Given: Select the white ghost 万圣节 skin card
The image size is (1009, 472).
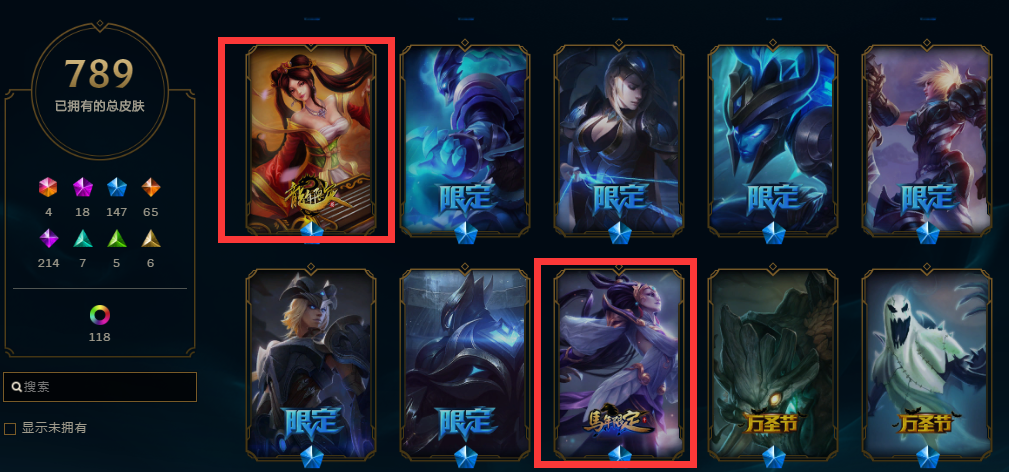Looking at the screenshot, I should (927, 363).
